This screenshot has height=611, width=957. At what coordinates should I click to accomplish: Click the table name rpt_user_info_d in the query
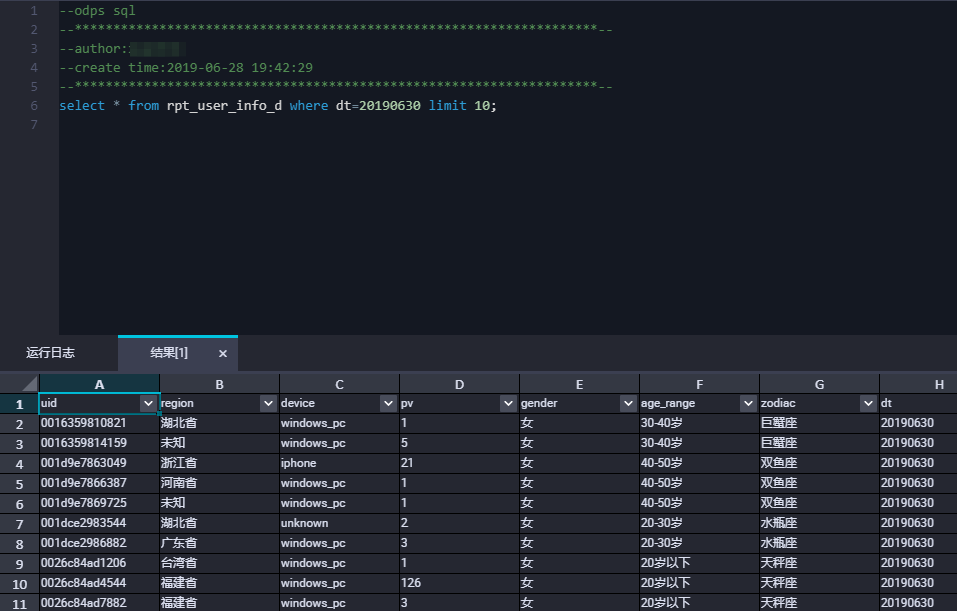224,106
